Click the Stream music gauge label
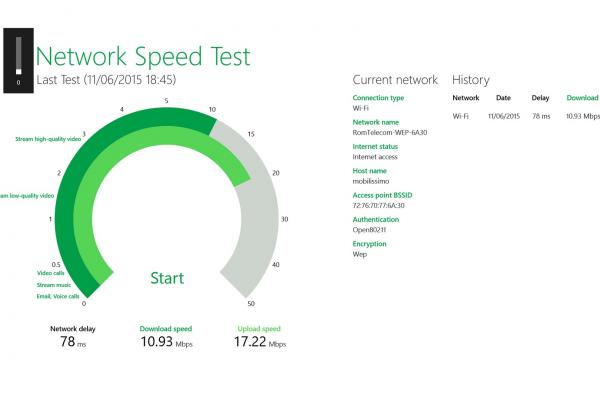Viewport: 600px width, 400px height. [54, 285]
